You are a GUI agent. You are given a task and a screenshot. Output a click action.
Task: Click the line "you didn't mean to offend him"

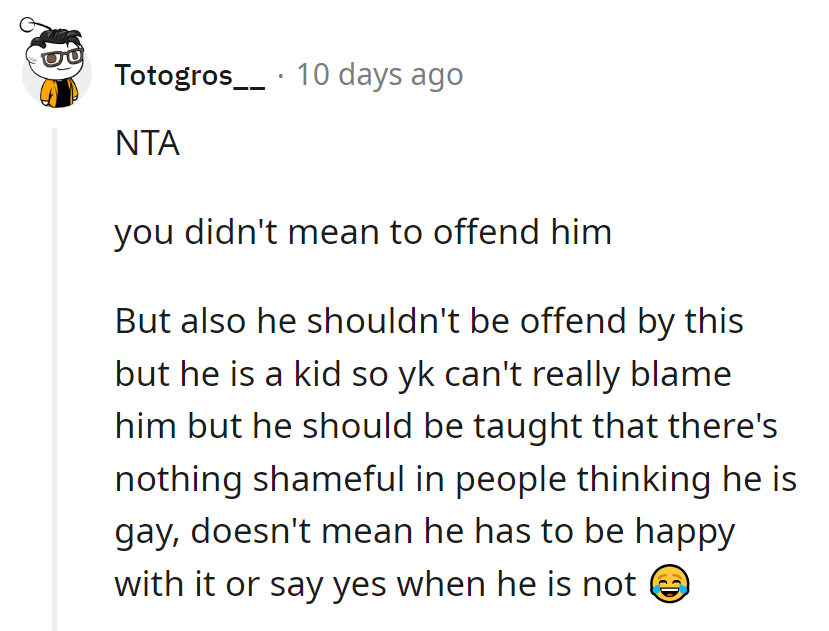click(x=363, y=232)
